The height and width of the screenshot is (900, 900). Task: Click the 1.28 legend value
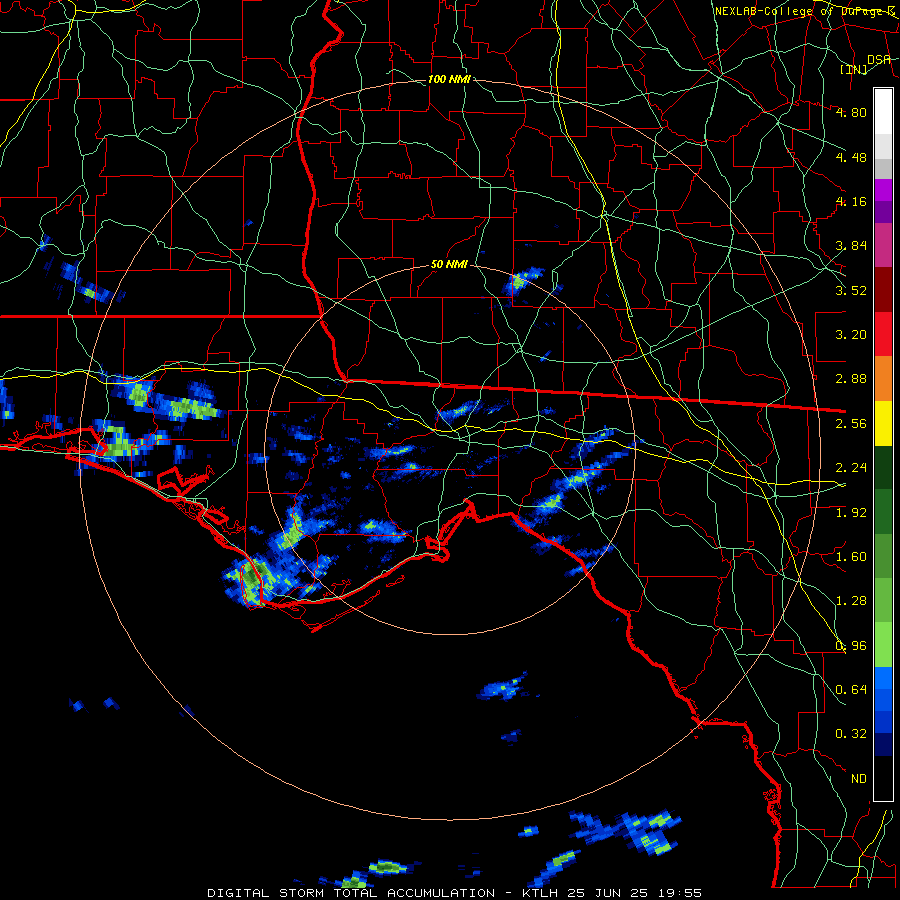(x=851, y=601)
